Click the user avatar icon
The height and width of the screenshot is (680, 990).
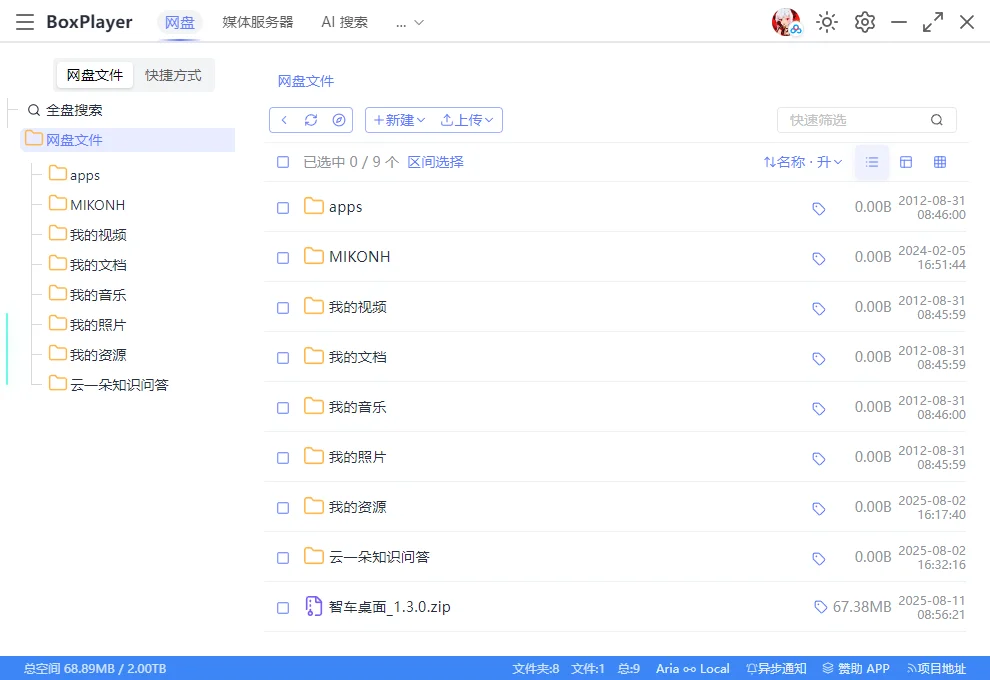click(x=786, y=22)
